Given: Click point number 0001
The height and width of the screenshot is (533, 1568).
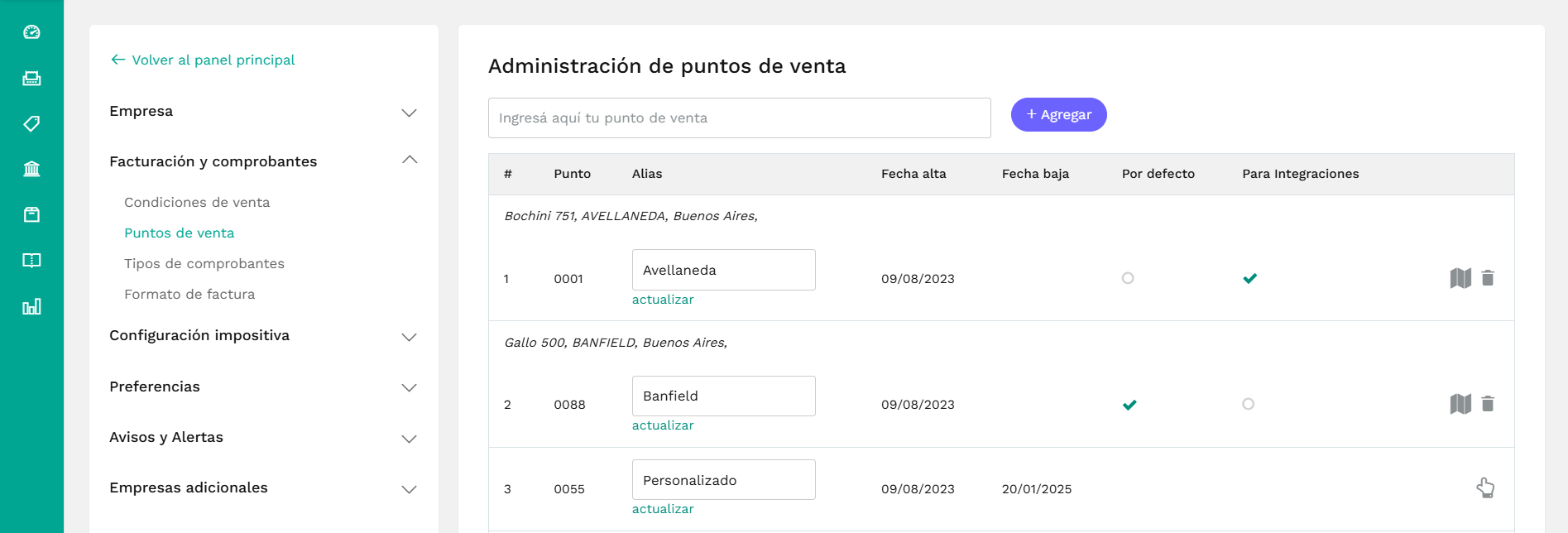Looking at the screenshot, I should tap(568, 279).
